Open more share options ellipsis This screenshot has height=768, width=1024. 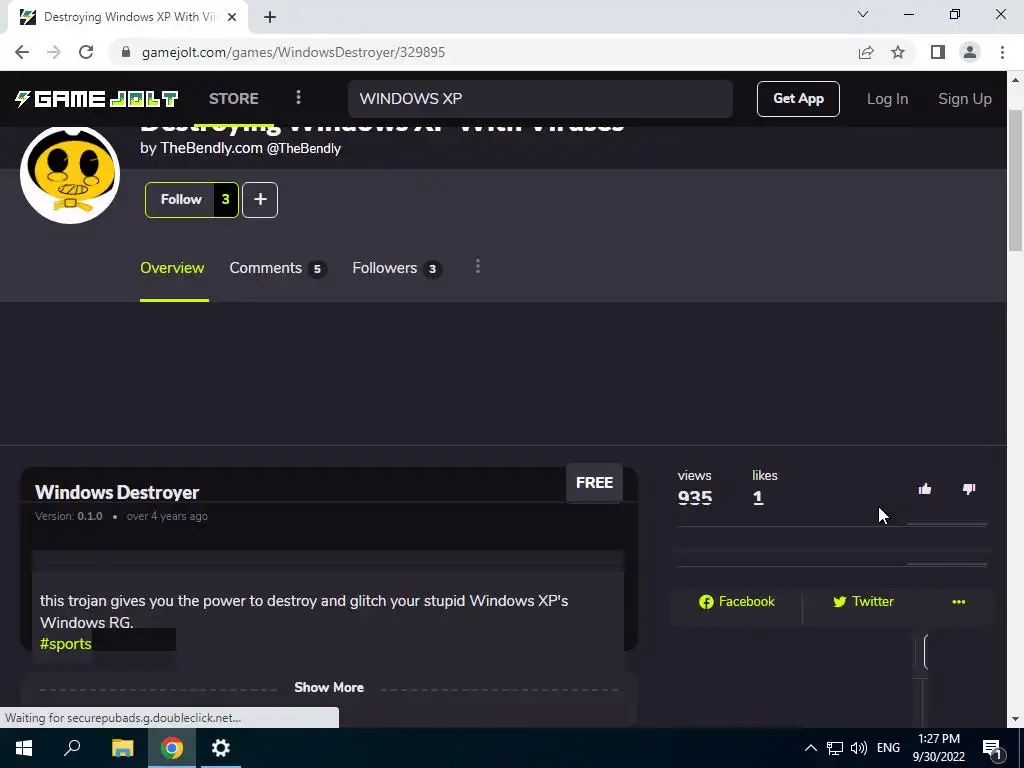[959, 602]
